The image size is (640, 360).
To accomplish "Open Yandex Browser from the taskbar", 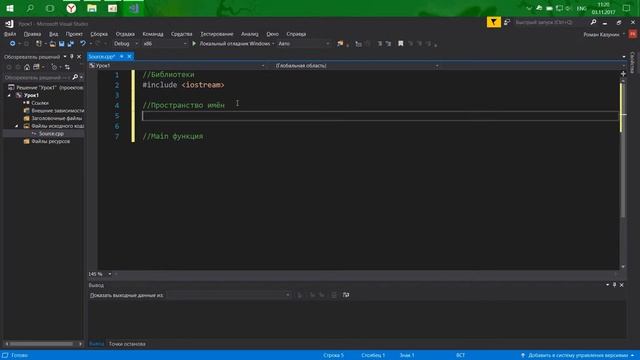I will coord(71,8).
